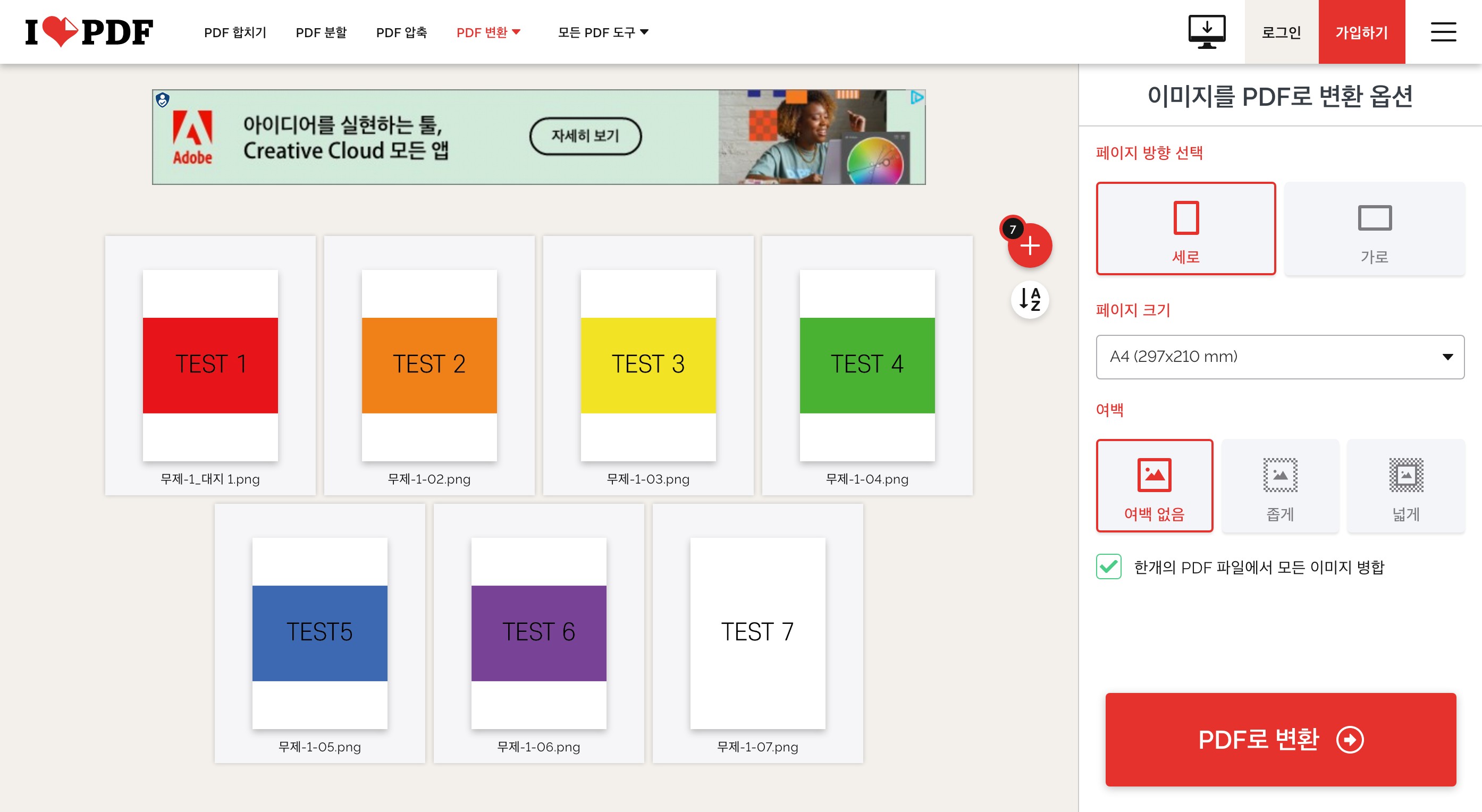Choose the 좁게 narrow margin option
Screen dimensions: 1482x812
coord(1279,486)
